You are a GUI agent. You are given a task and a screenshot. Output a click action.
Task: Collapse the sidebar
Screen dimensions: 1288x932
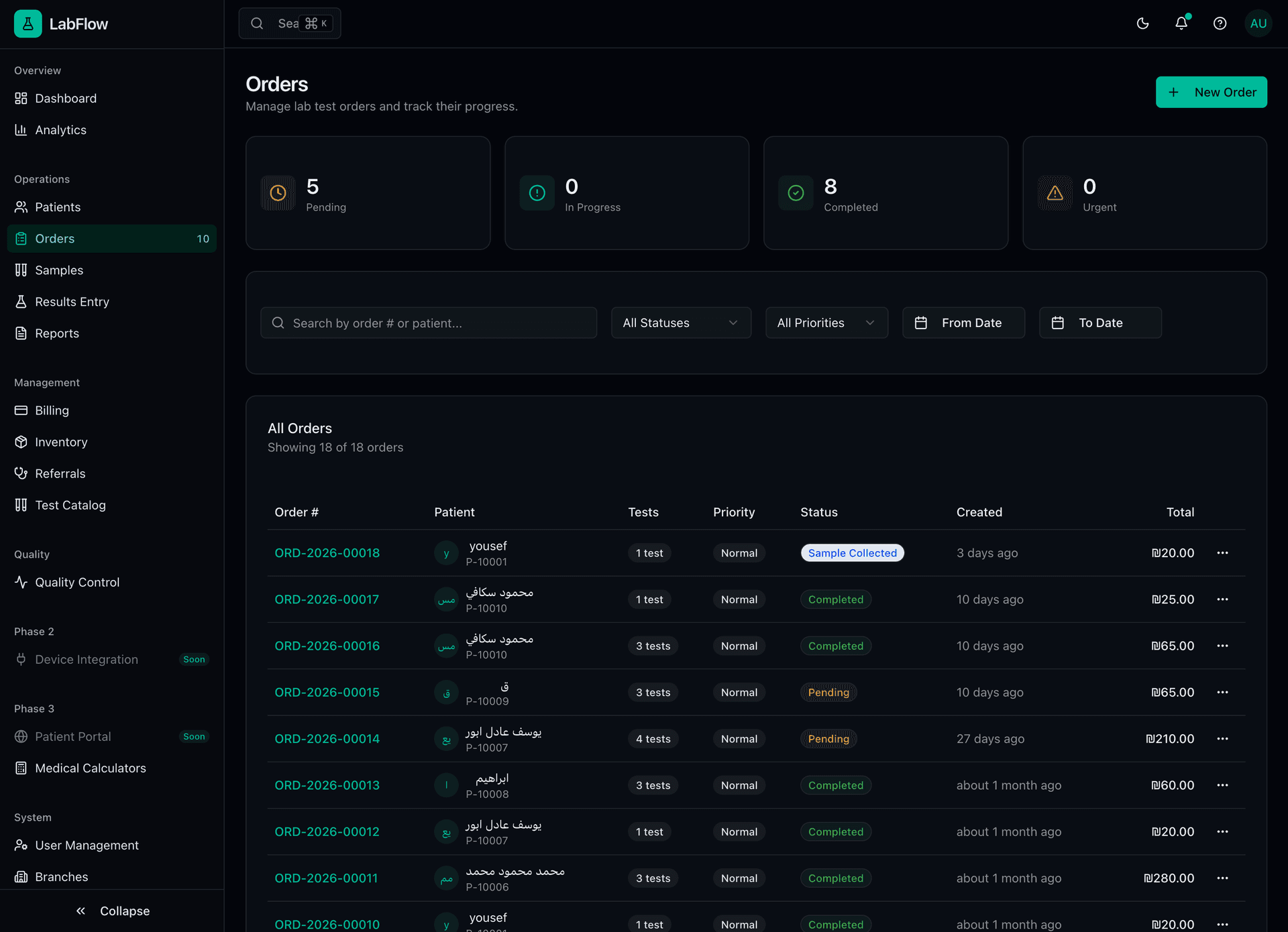tap(112, 911)
